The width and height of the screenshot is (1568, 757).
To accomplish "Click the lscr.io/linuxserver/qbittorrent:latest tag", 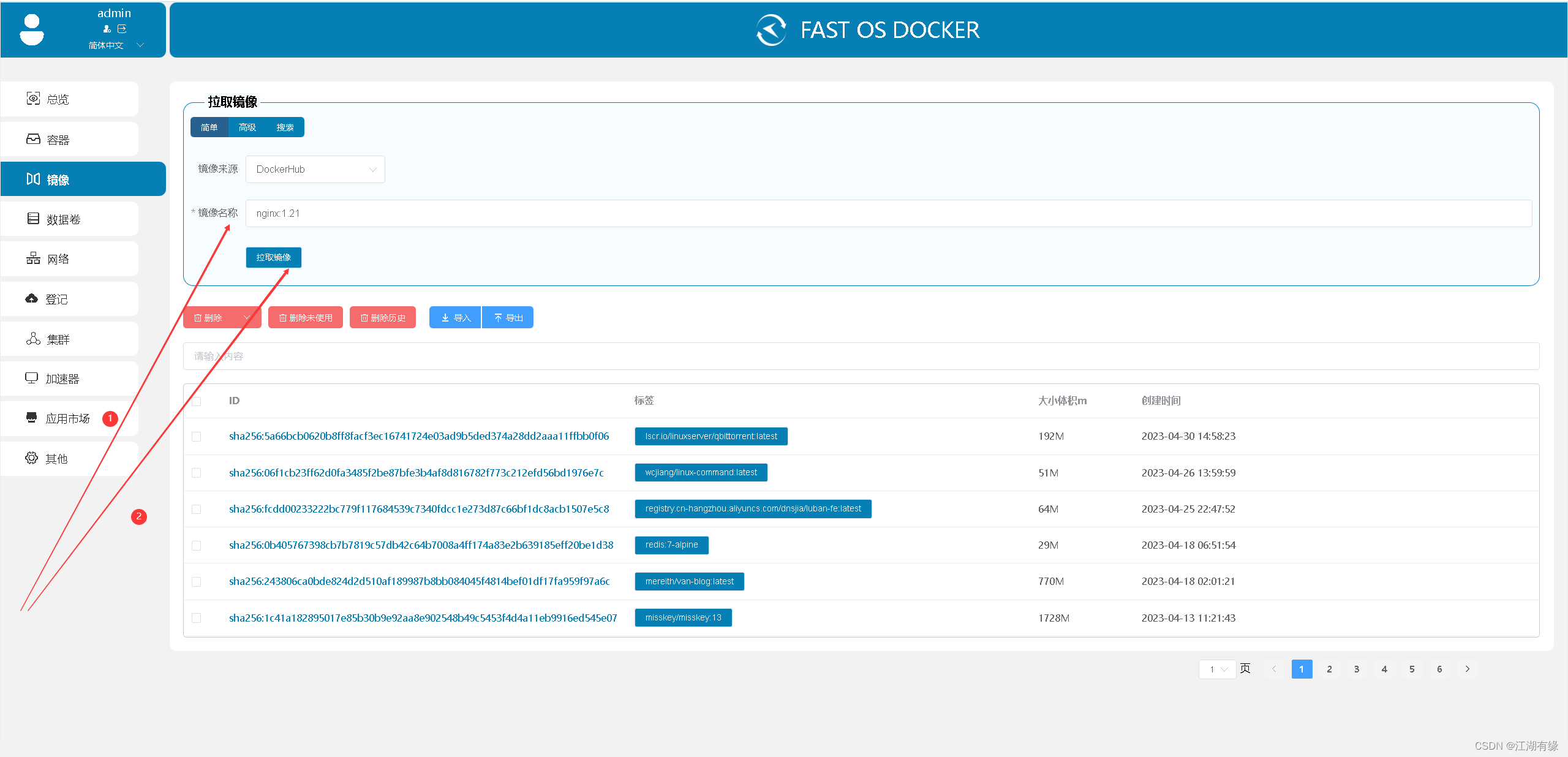I will point(711,436).
